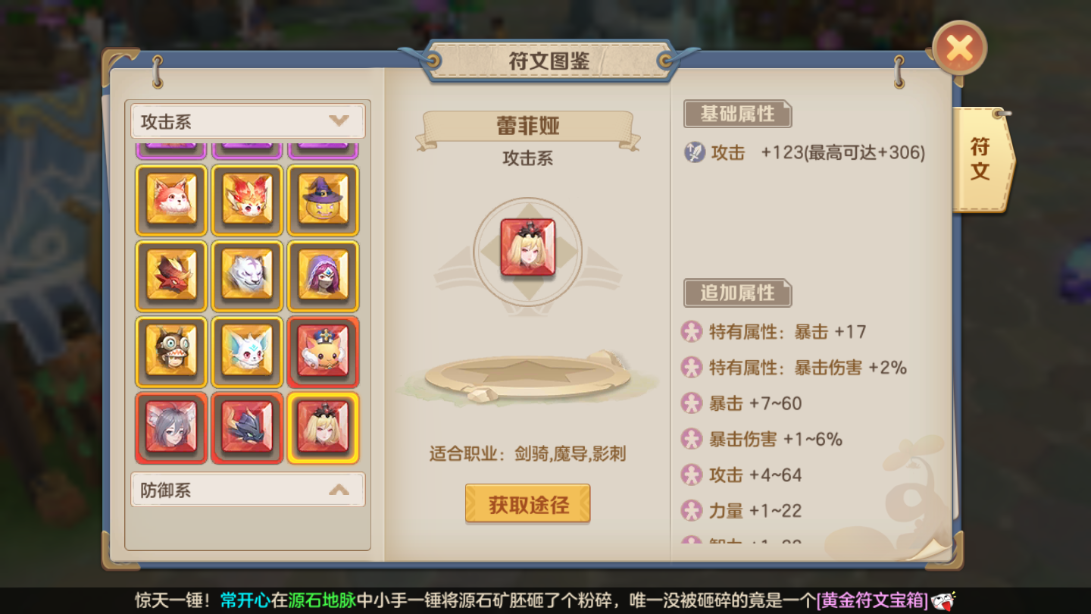This screenshot has width=1091, height=614.
Task: Pick the white tiger rune icon
Action: click(247, 276)
